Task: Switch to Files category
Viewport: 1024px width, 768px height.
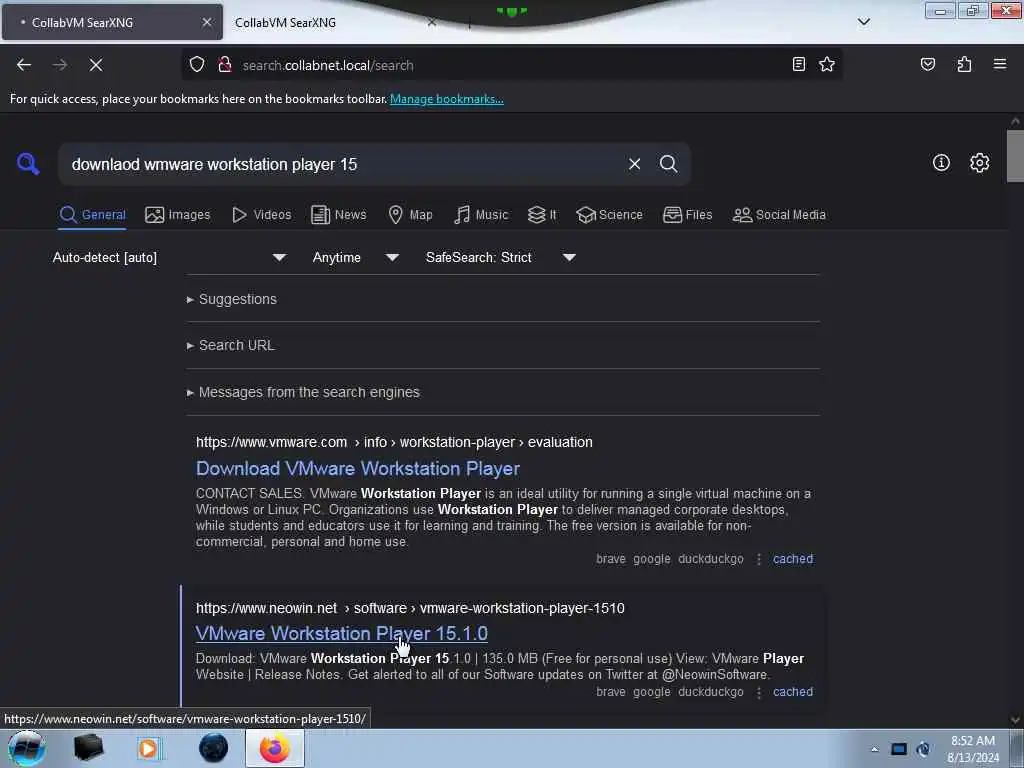Action: 688,214
